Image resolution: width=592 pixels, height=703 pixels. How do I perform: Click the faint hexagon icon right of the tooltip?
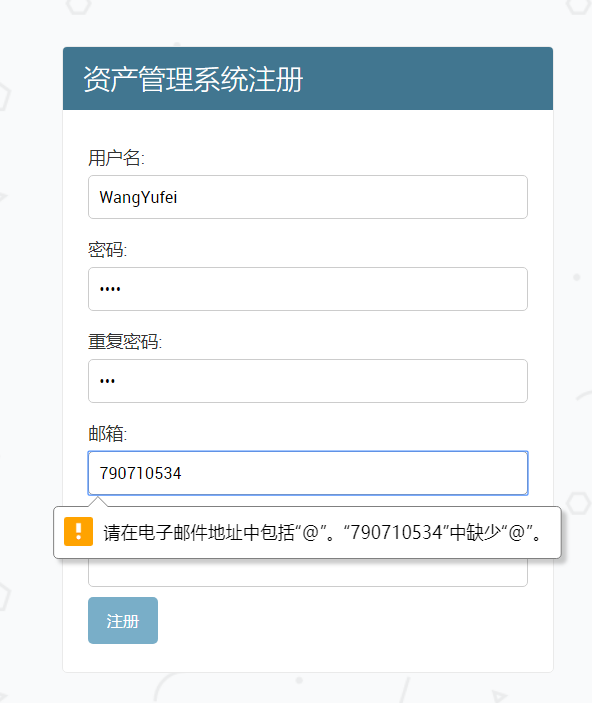pyautogui.click(x=579, y=503)
